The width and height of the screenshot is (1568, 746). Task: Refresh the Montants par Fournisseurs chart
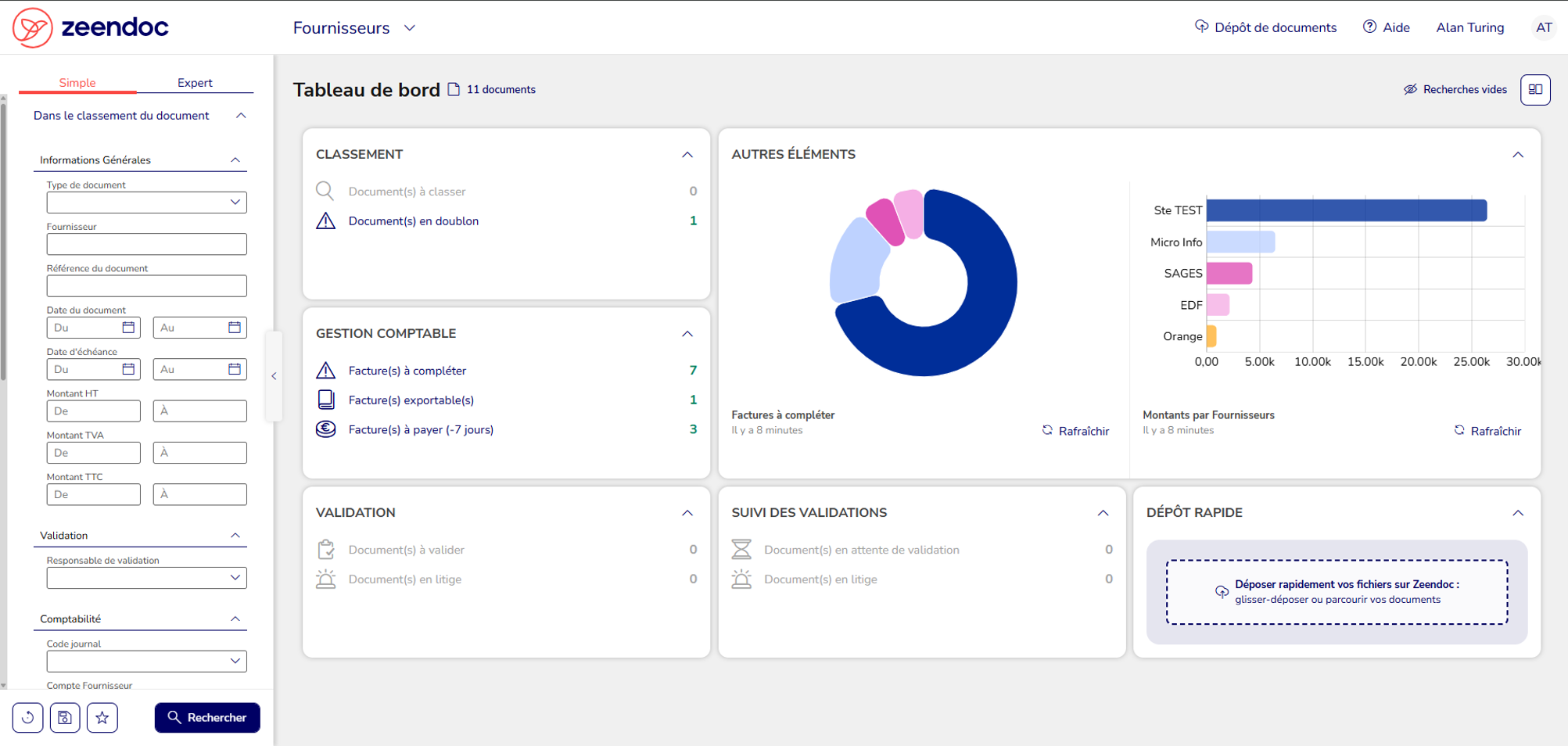pyautogui.click(x=1487, y=431)
